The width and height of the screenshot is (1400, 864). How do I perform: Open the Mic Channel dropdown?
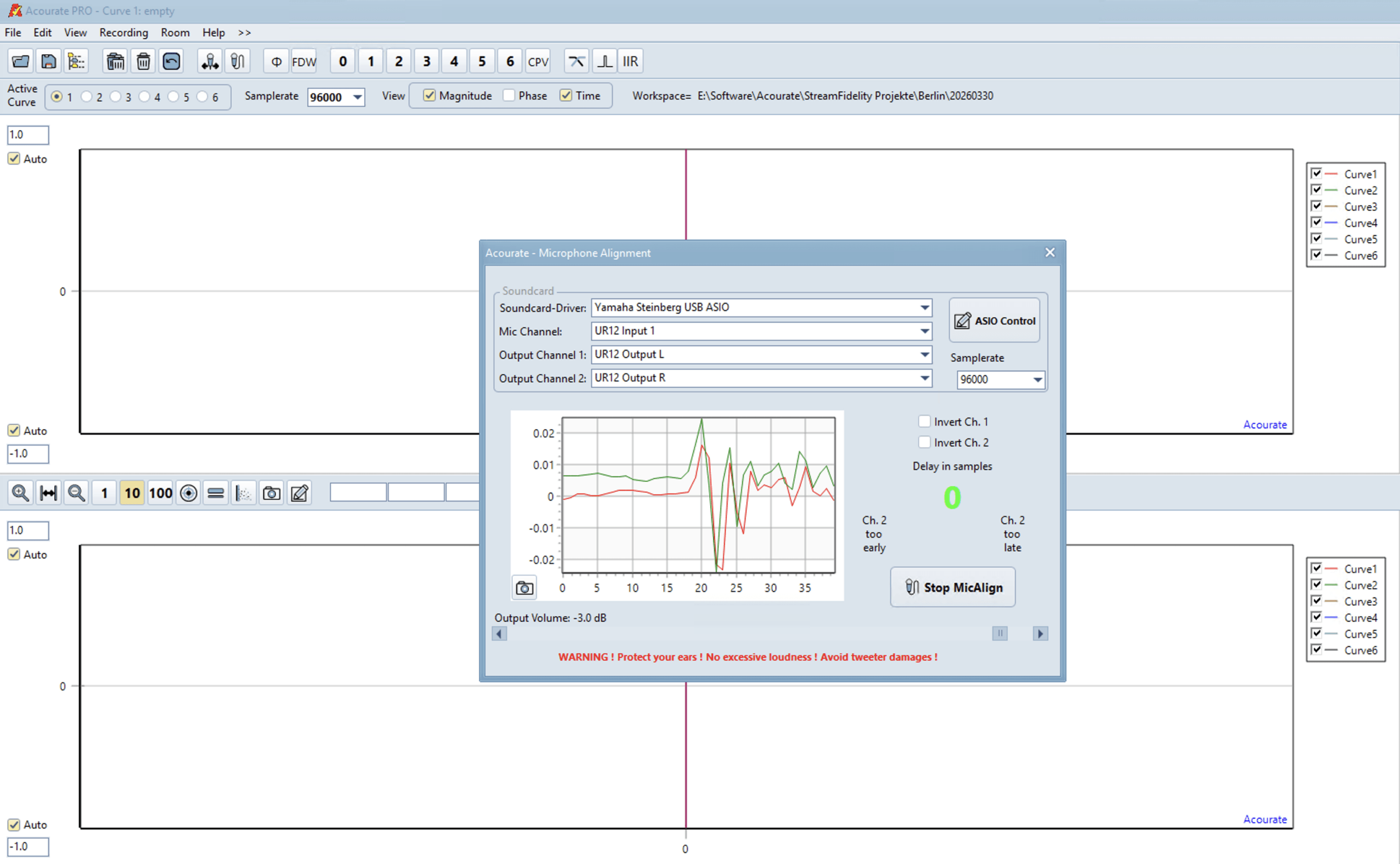(924, 331)
